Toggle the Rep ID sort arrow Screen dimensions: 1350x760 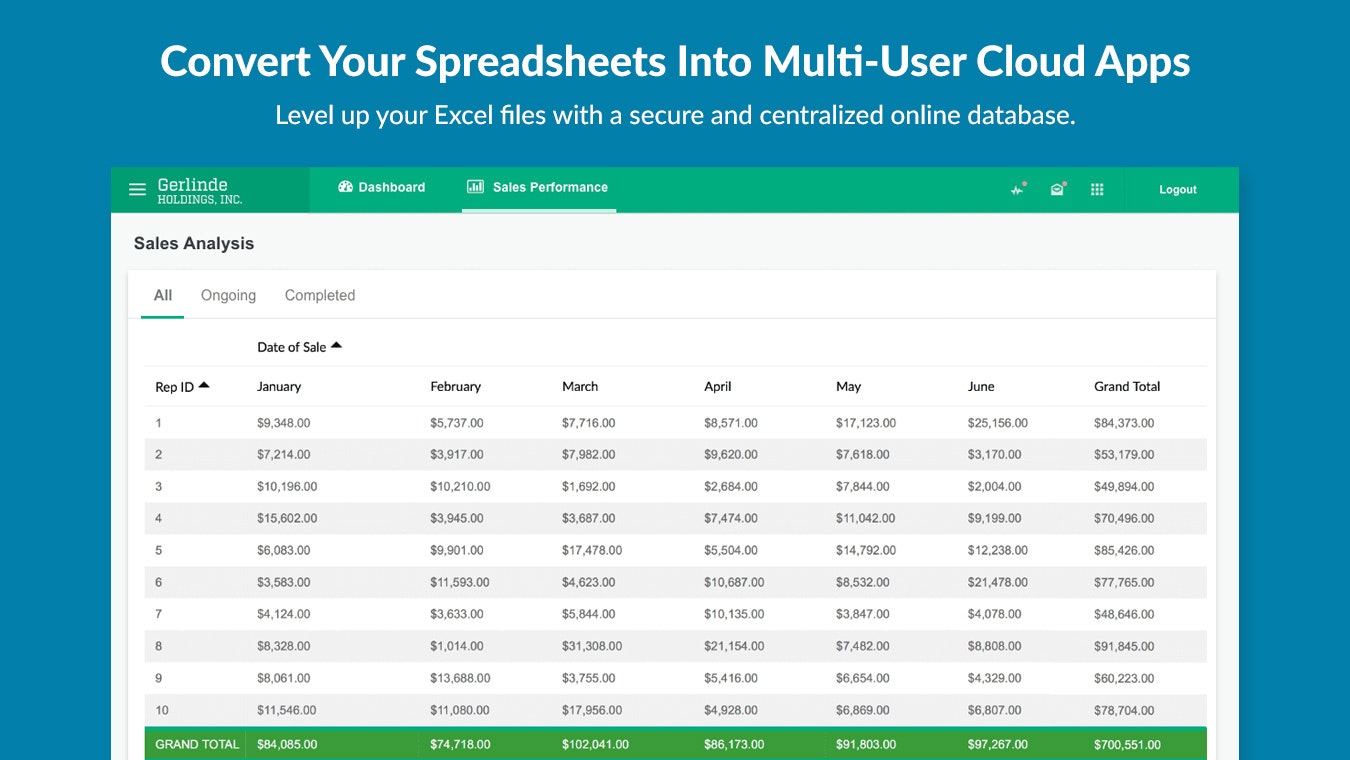click(204, 385)
